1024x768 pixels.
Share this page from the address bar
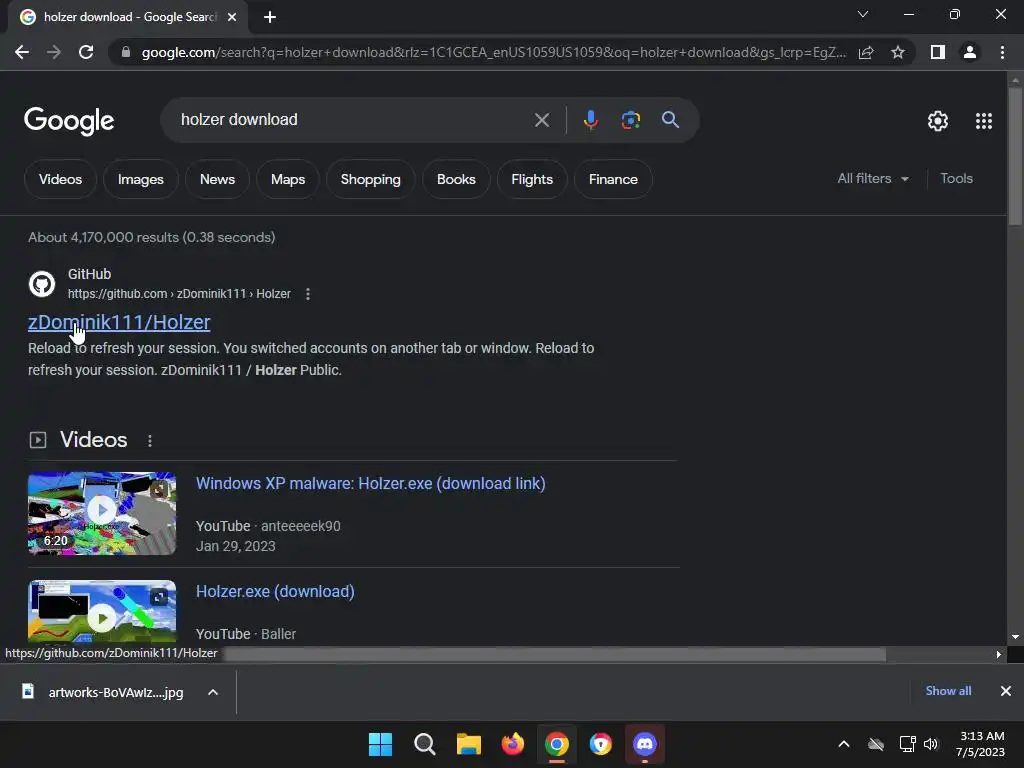[866, 52]
